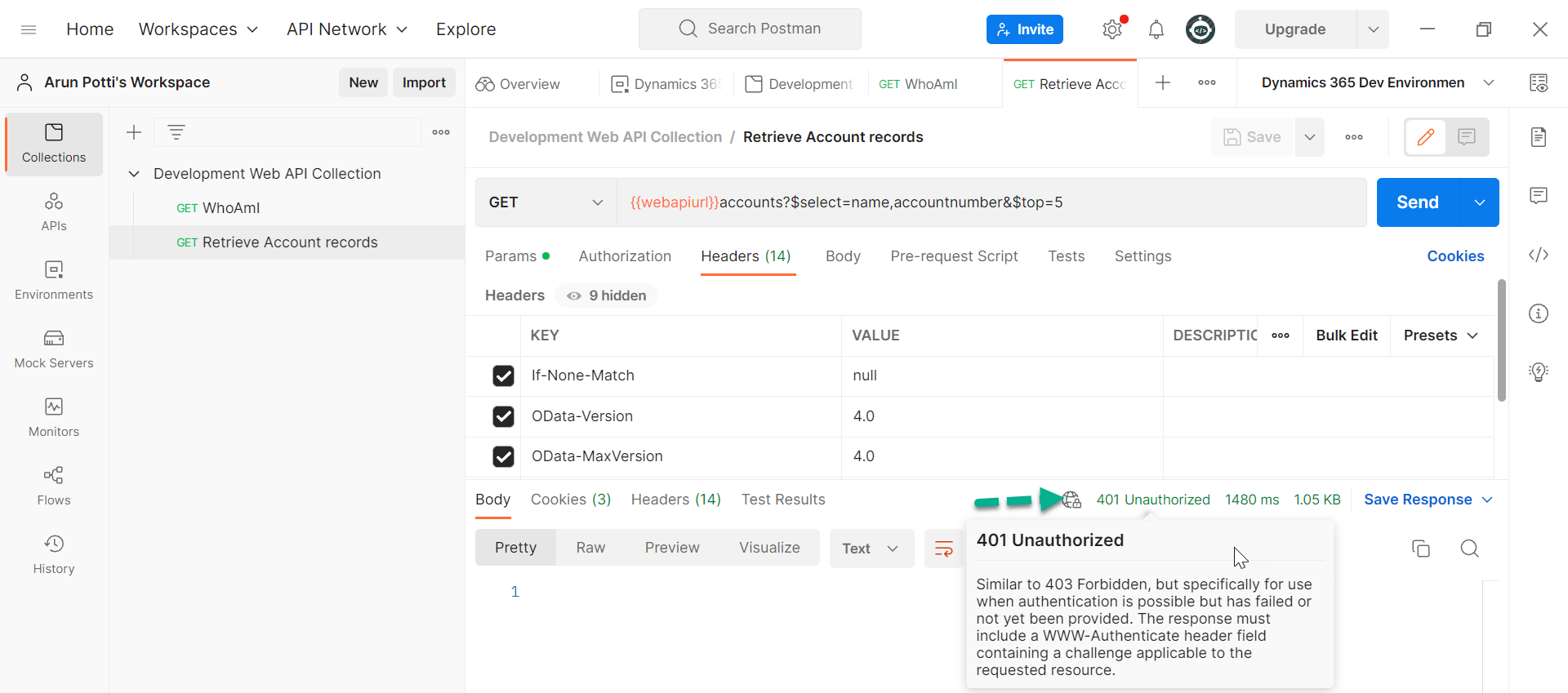Image resolution: width=1568 pixels, height=693 pixels.
Task: Collapse Development Web API Collection tree
Action: [x=134, y=174]
